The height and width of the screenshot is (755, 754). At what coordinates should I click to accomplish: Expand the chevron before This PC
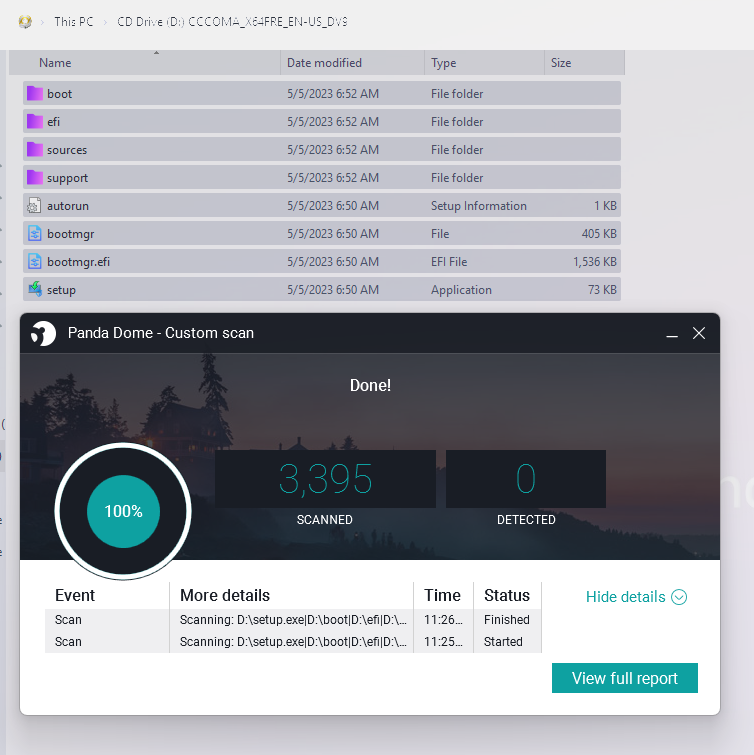click(42, 22)
